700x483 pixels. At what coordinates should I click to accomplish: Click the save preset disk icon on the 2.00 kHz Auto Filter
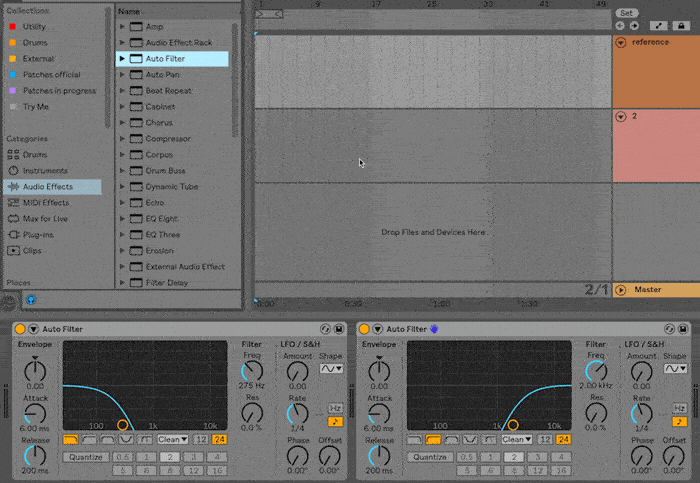coord(683,329)
